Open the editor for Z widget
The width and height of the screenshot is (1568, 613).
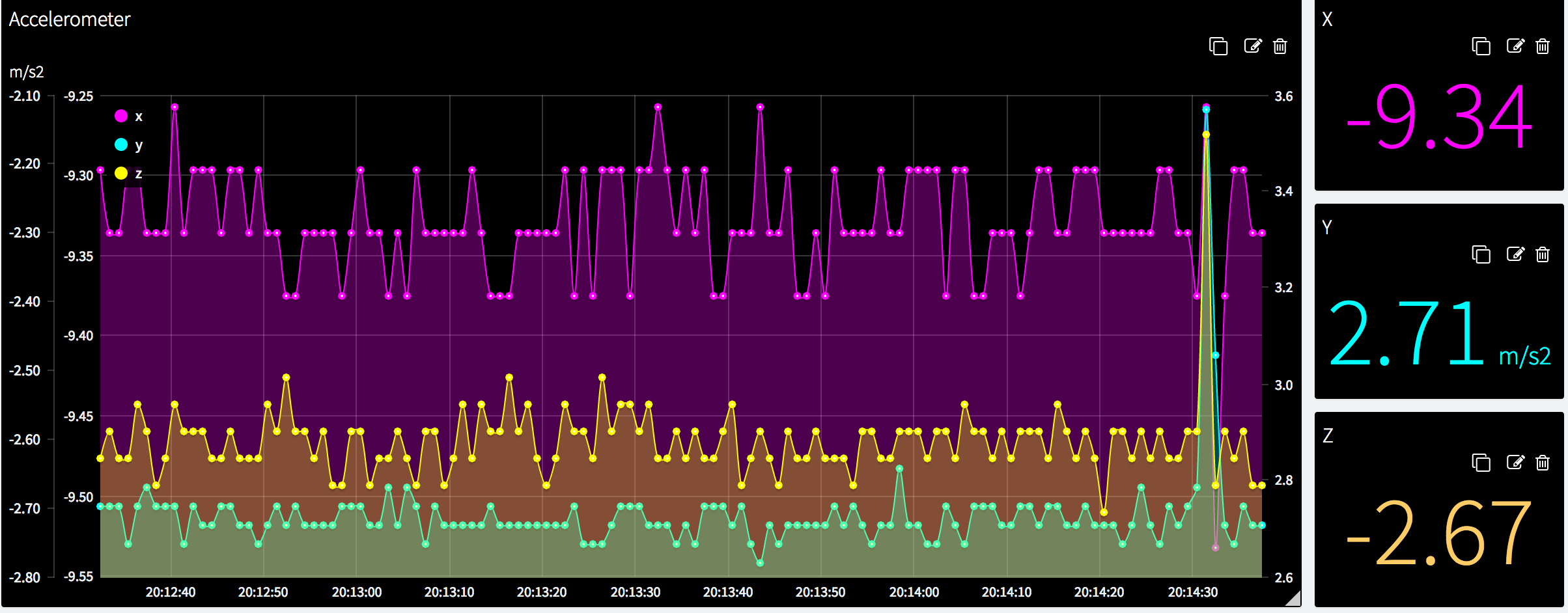click(x=1515, y=463)
